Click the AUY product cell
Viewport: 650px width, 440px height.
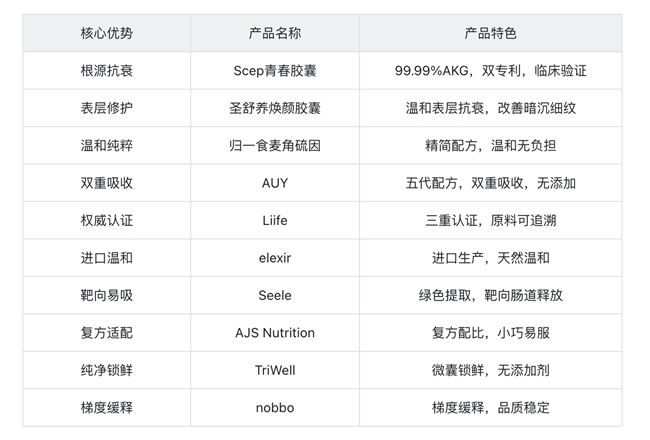coord(274,183)
